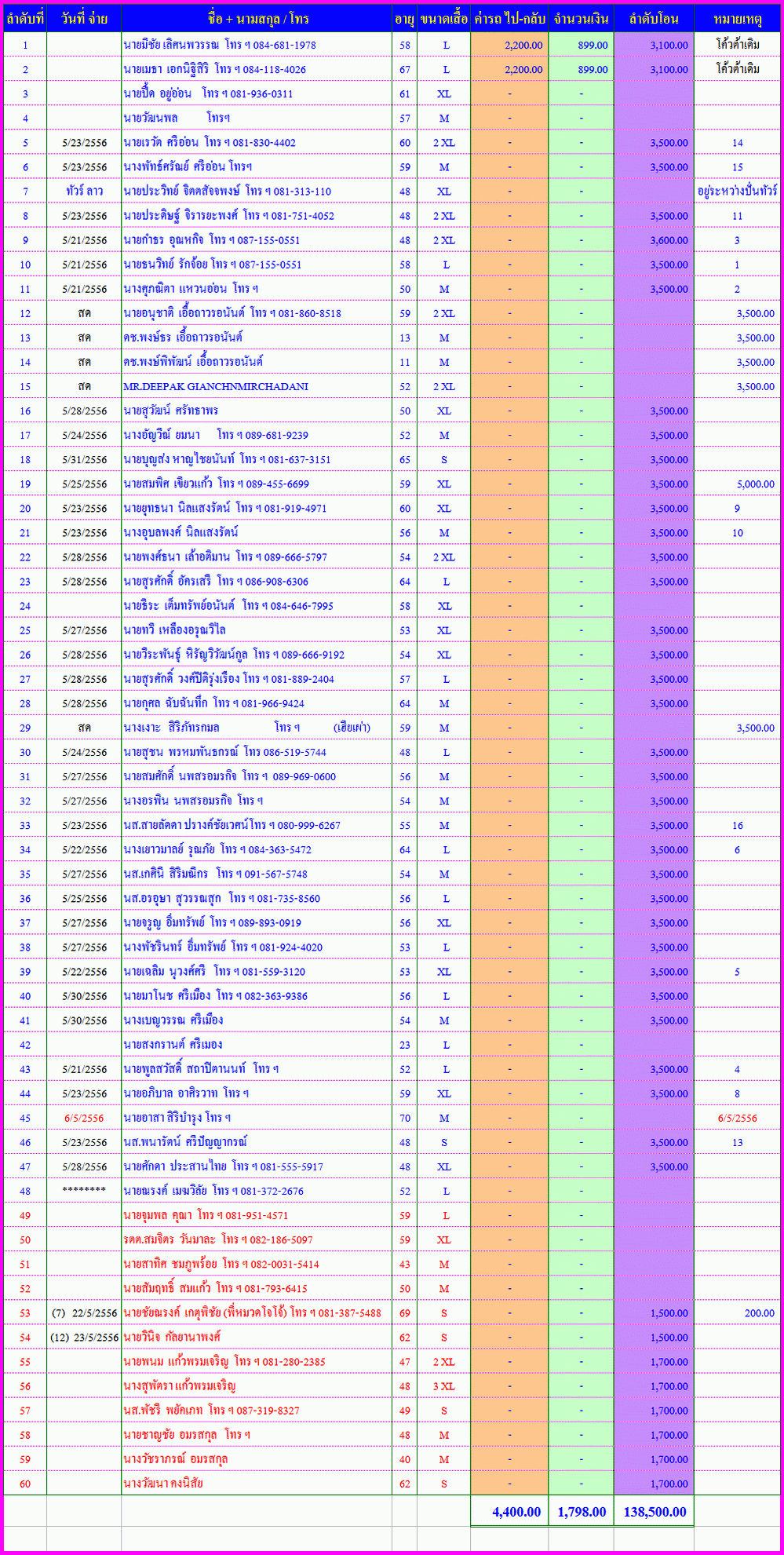Click the name cell with phone 081-313-110
This screenshot has height=1555, width=784.
tap(257, 191)
